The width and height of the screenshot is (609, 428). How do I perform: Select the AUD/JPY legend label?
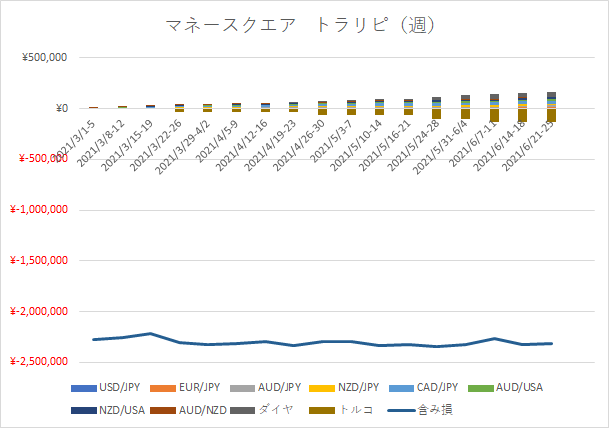coord(280,387)
